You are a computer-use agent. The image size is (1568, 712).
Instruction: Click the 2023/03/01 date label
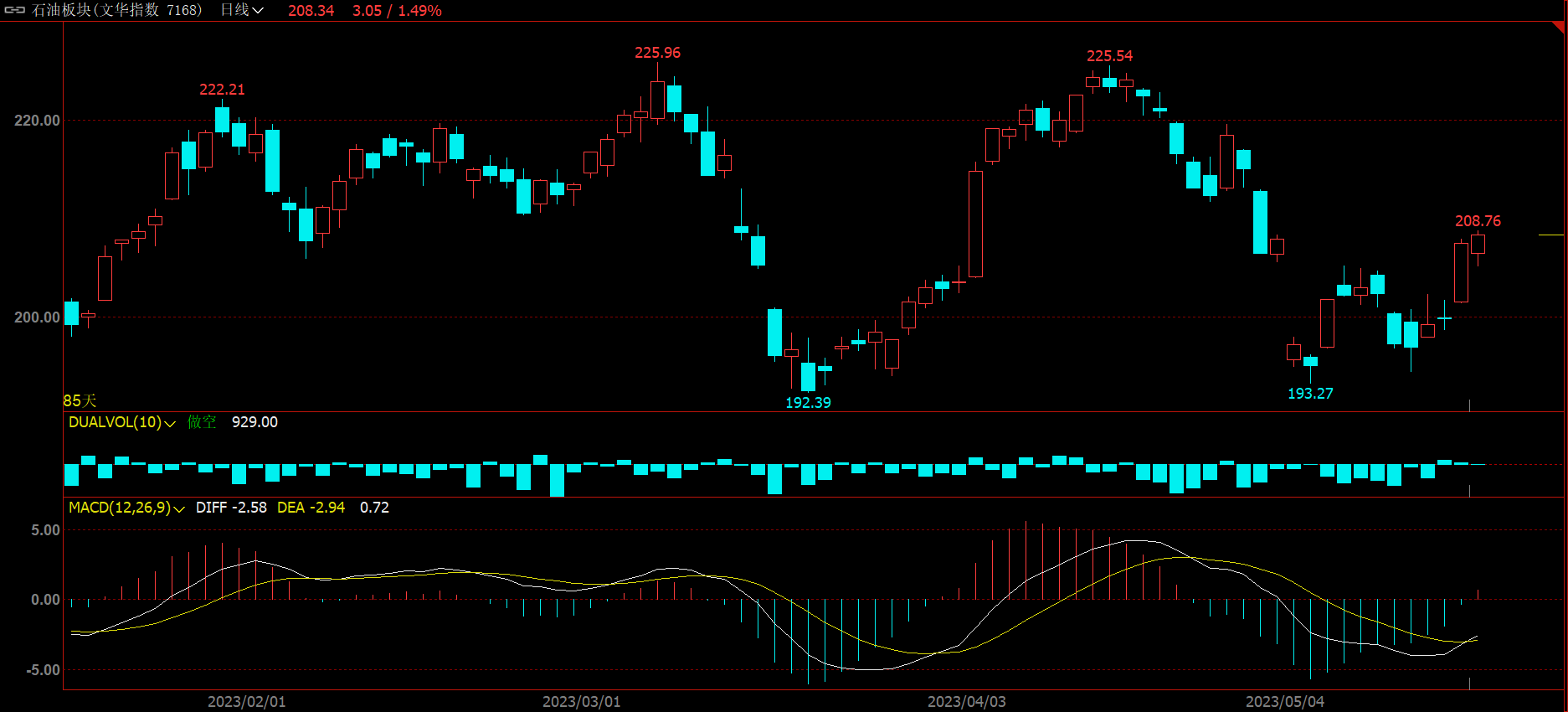[x=581, y=702]
